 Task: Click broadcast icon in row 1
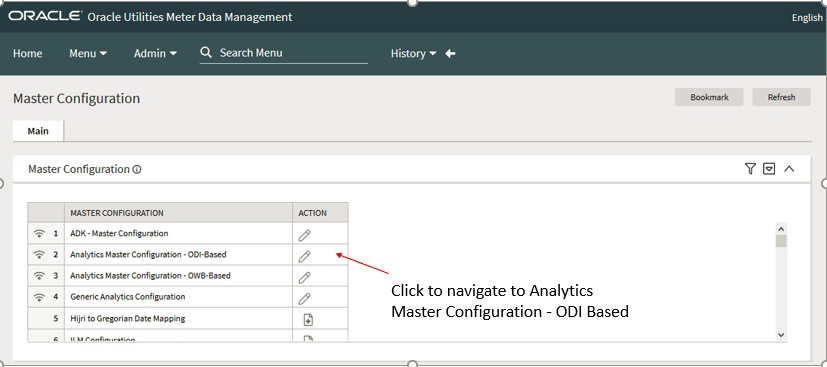click(39, 234)
